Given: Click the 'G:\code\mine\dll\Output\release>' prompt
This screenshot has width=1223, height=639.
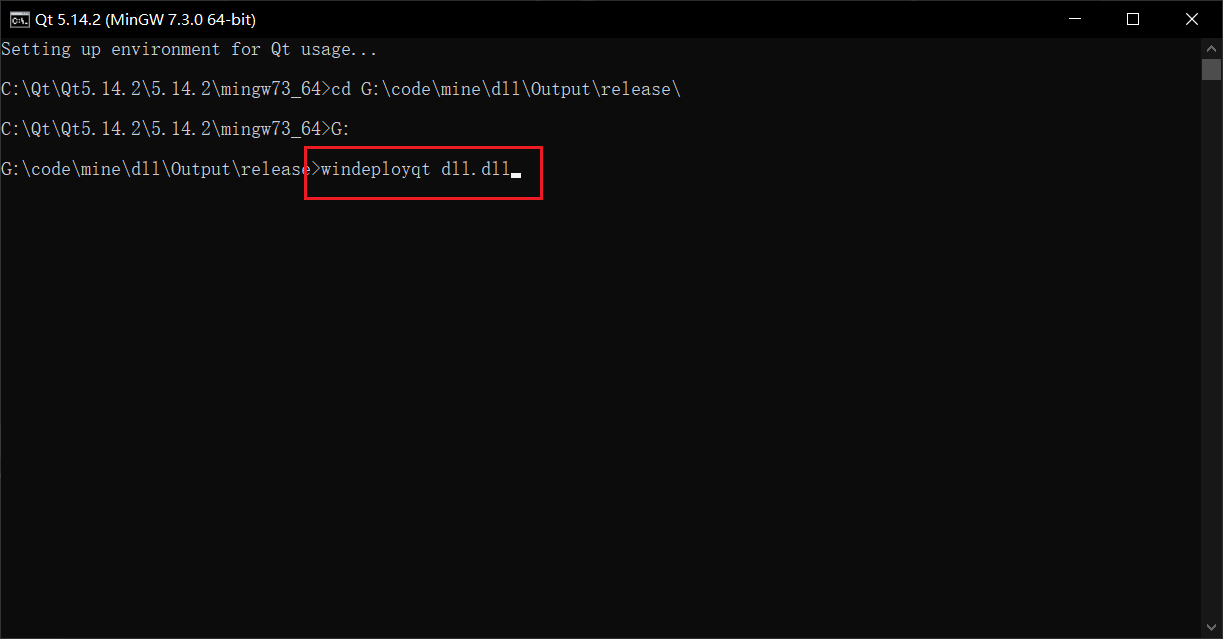Looking at the screenshot, I should coord(160,169).
